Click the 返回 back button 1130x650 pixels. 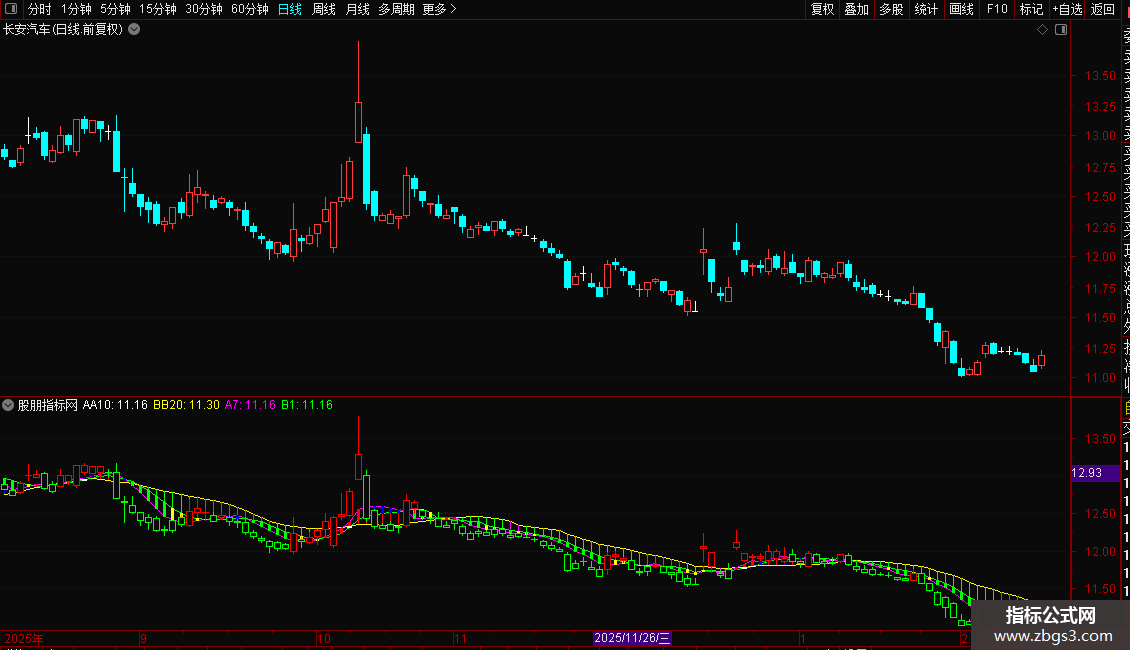point(1103,9)
